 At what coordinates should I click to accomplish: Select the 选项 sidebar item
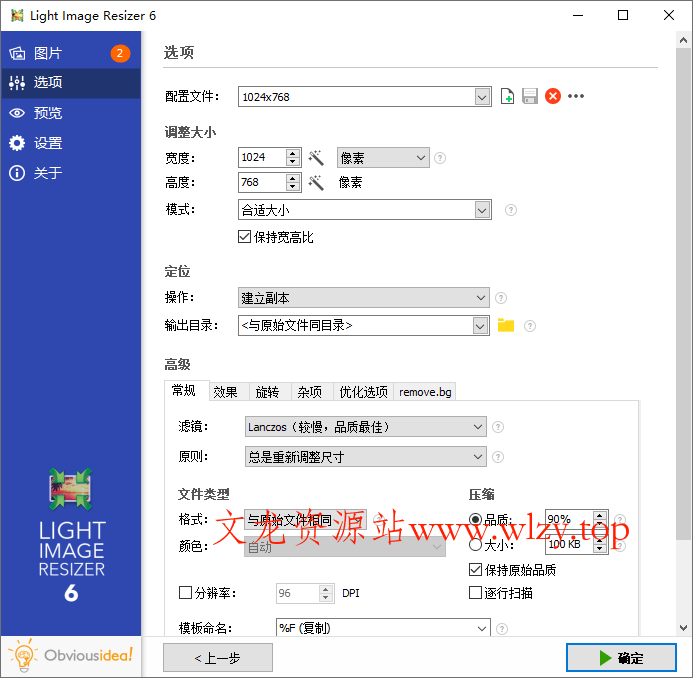(71, 83)
